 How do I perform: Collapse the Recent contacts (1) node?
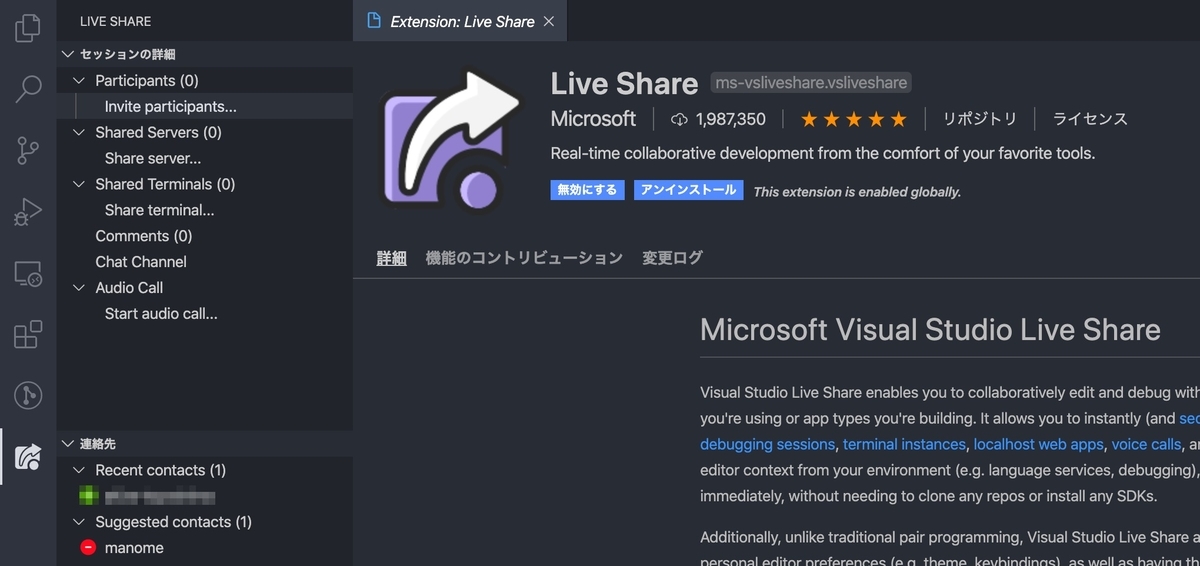pos(80,470)
